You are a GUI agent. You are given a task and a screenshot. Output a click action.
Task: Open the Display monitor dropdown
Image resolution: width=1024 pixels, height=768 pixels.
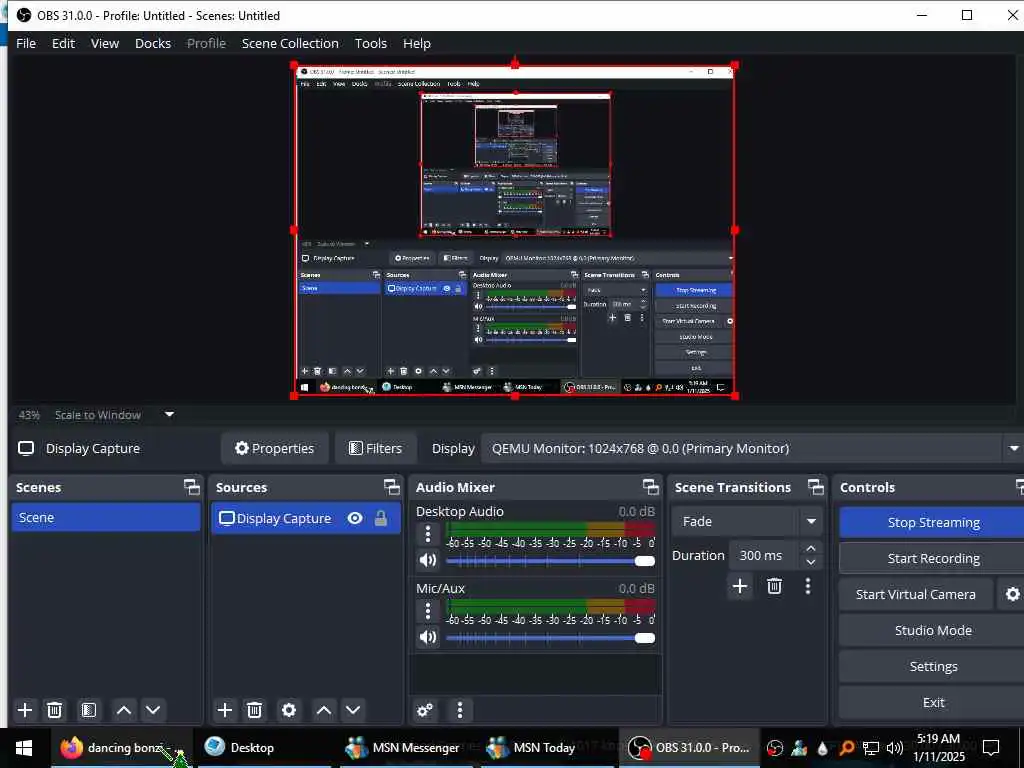(x=752, y=449)
